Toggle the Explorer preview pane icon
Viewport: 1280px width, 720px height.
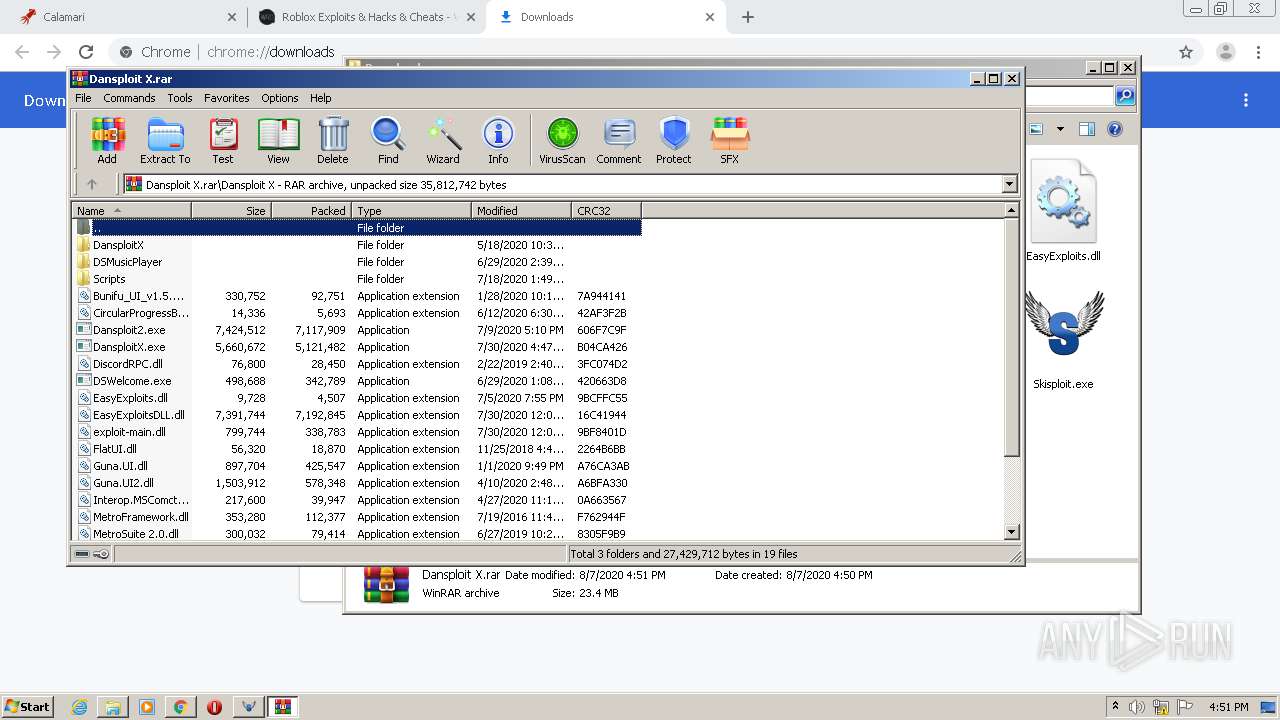[1087, 129]
